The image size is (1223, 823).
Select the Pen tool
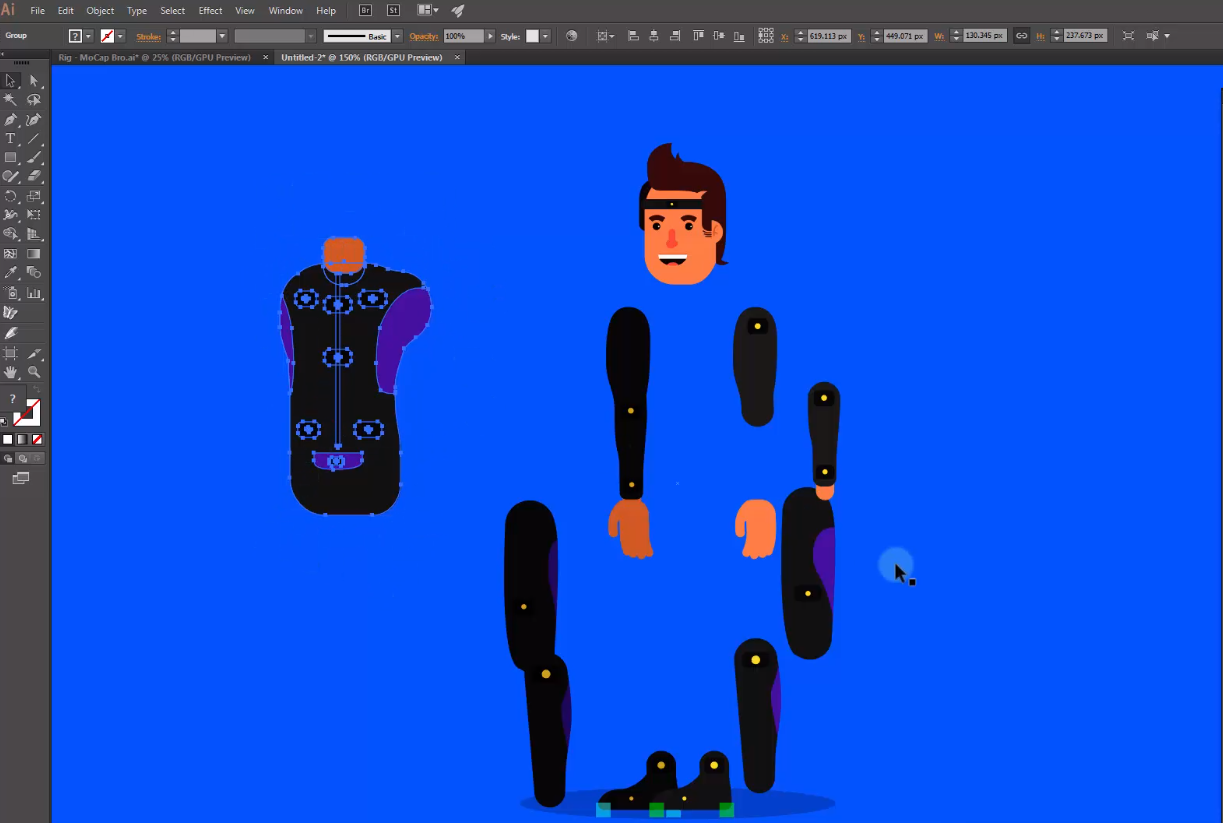11,119
